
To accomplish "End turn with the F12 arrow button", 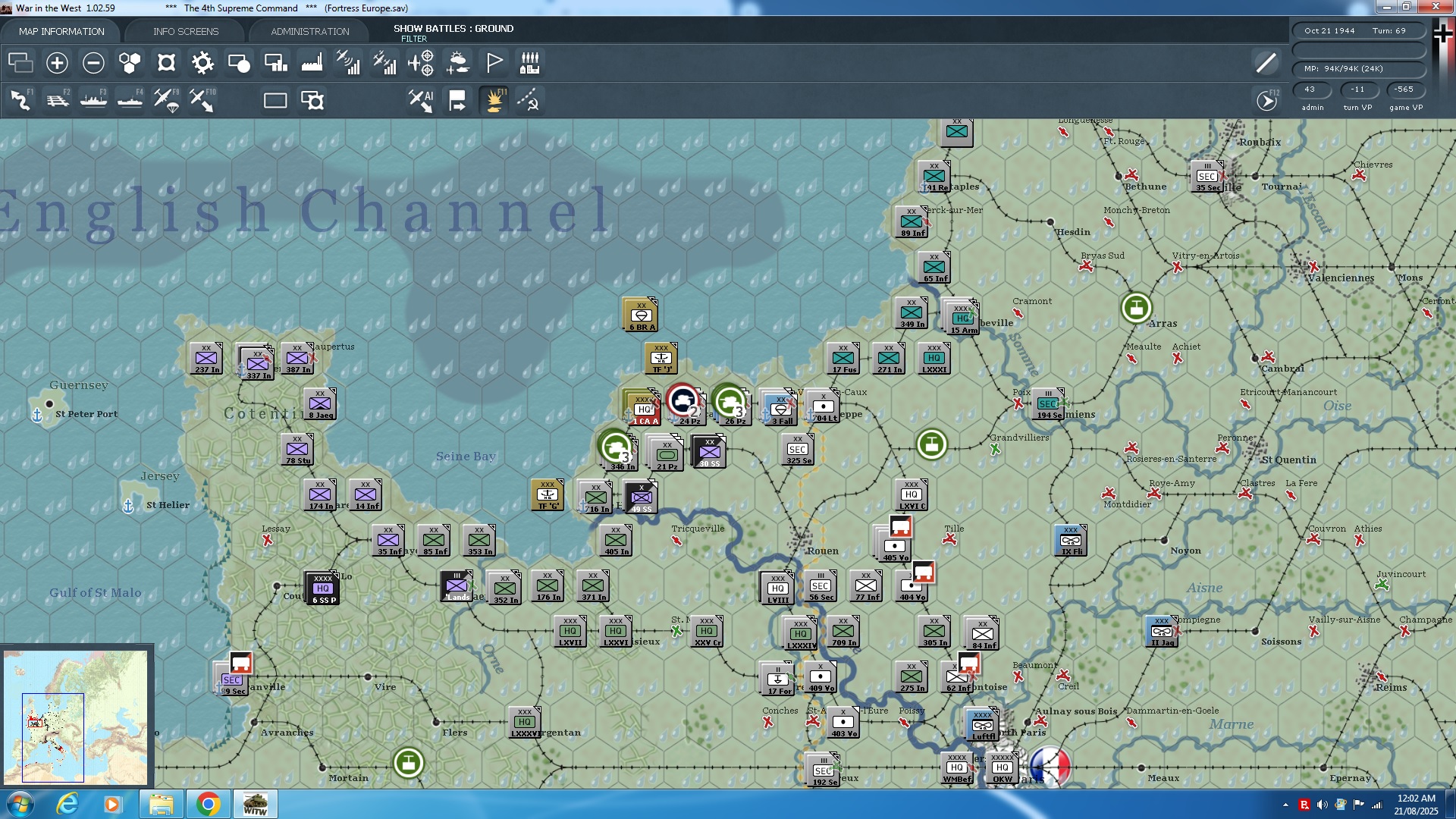I will point(1267,100).
